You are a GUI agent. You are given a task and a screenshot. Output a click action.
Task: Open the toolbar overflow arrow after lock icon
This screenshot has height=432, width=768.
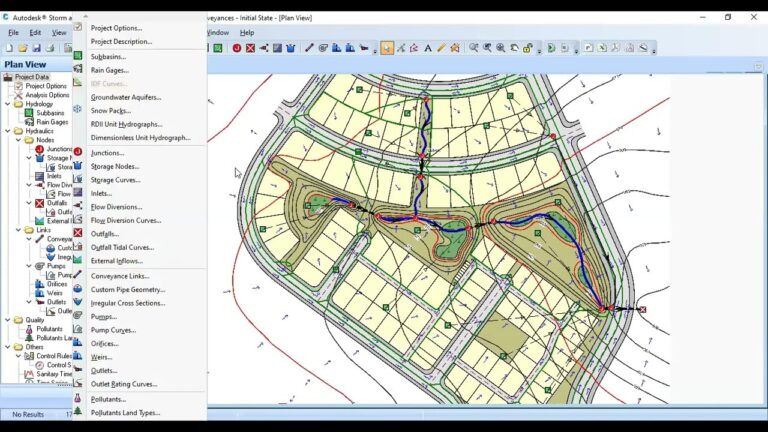(539, 50)
